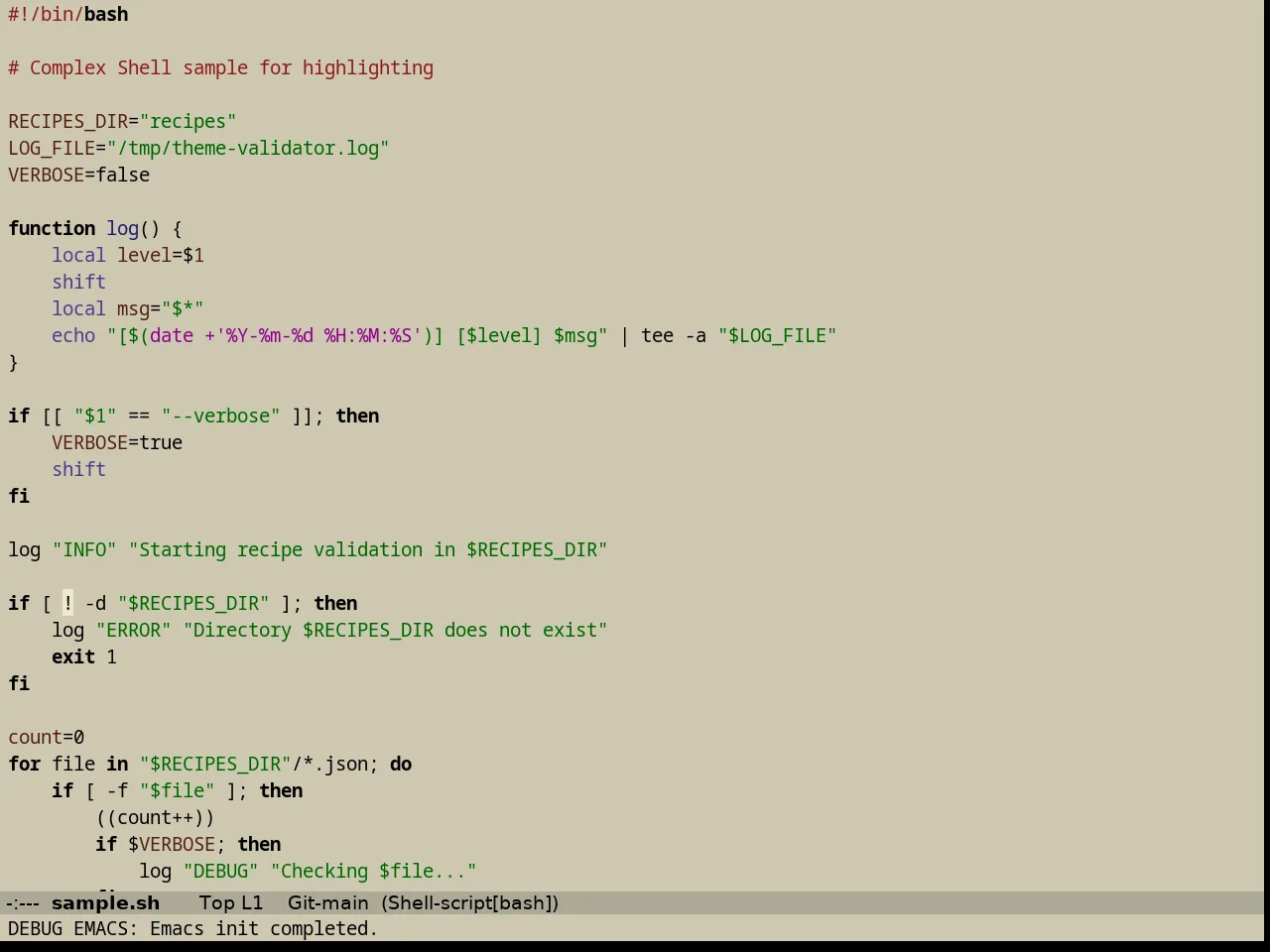The image size is (1270, 952).
Task: Click the 'function' keyword of log()
Action: tap(52, 228)
